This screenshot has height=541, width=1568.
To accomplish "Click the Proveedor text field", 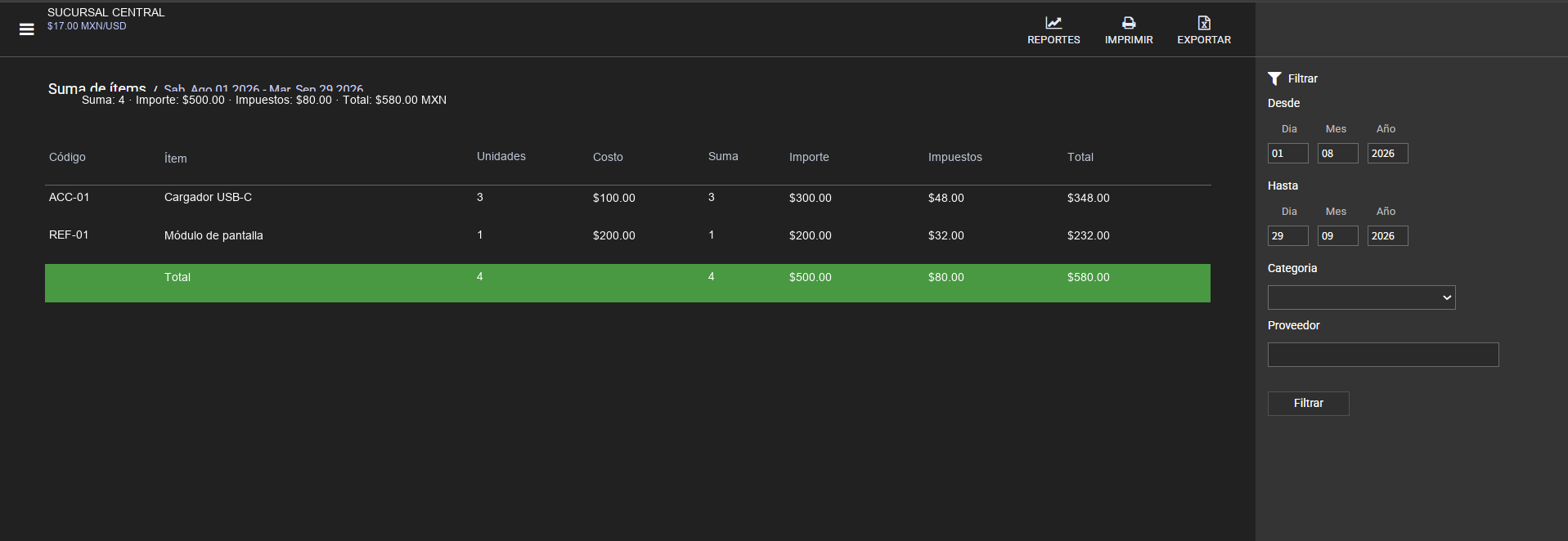I will pyautogui.click(x=1383, y=355).
